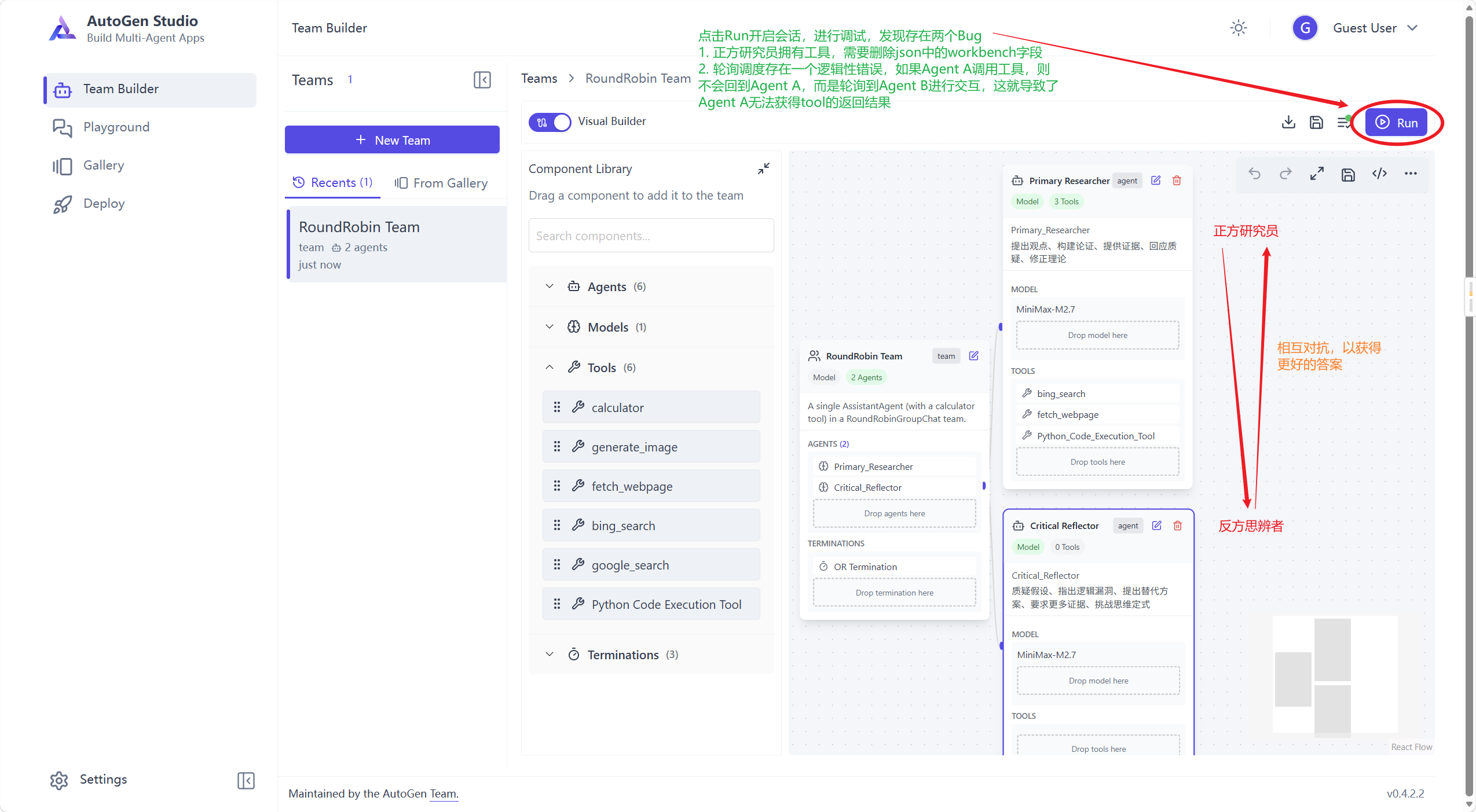
Task: Minimize the Component Library panel
Action: click(x=764, y=168)
